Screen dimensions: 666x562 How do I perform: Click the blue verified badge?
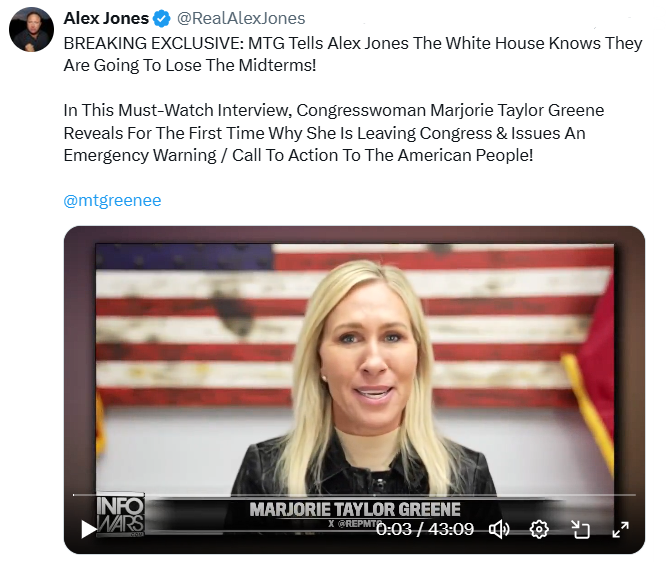click(162, 19)
